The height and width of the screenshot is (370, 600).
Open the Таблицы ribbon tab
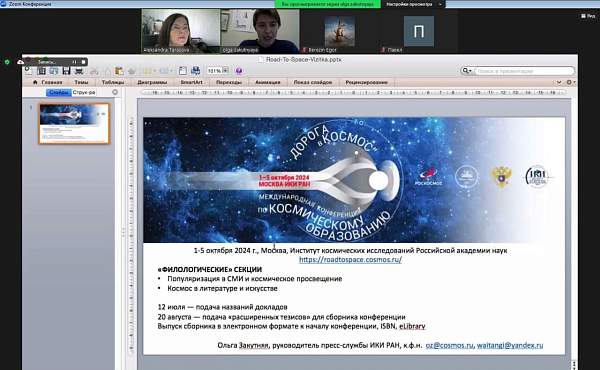(x=113, y=82)
